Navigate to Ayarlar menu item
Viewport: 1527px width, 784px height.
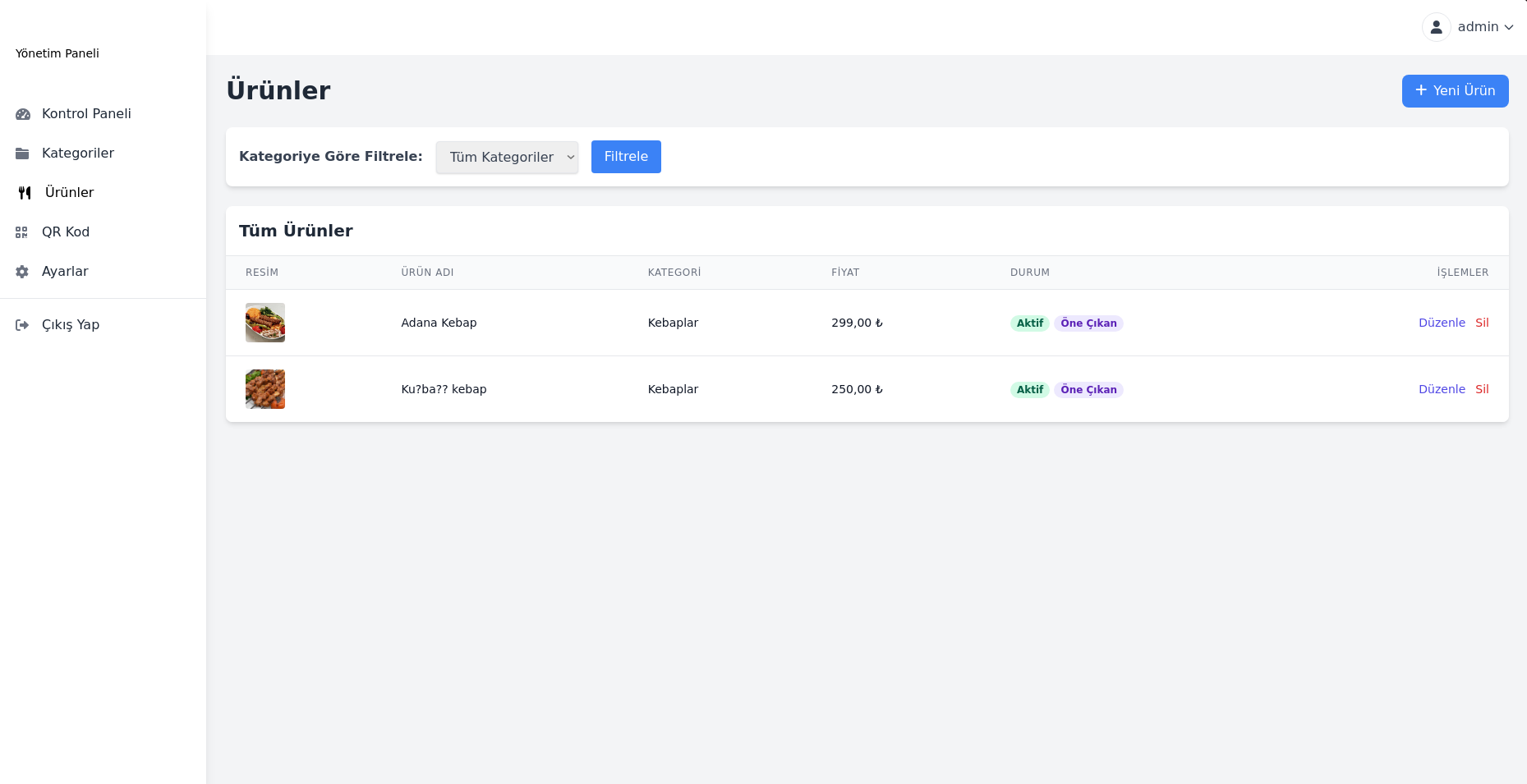(x=65, y=272)
